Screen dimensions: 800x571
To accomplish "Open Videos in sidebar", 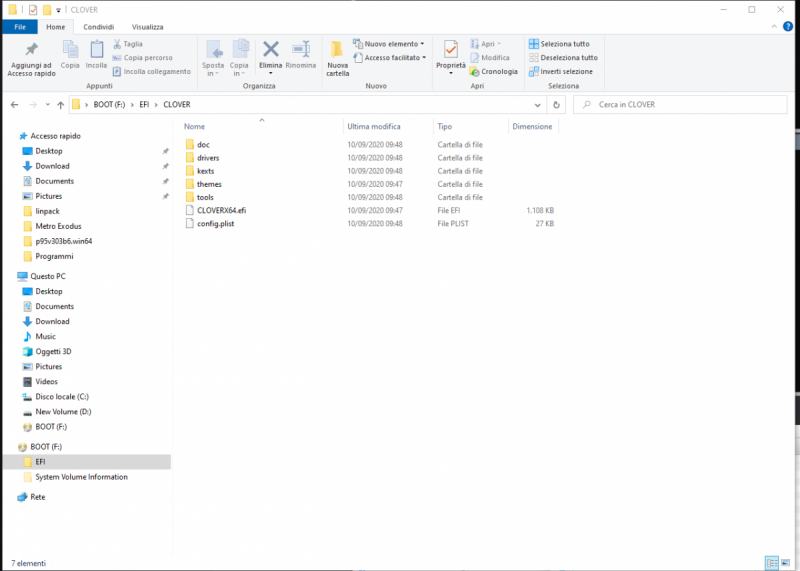I will click(46, 382).
